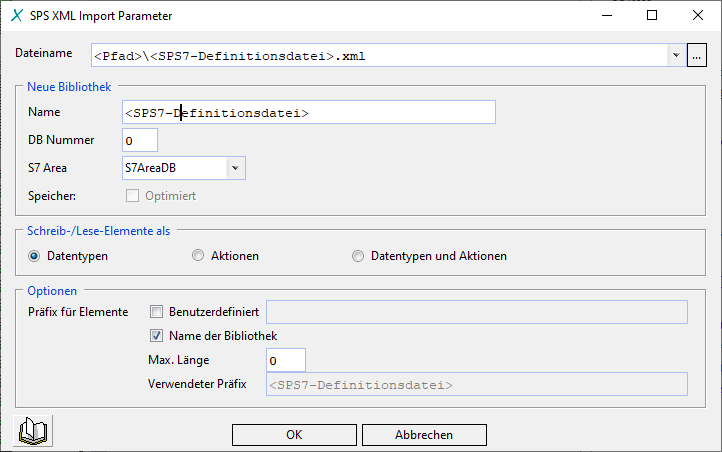Screen dimensions: 722x452
Task: Open the S7 Area dropdown
Action: point(235,168)
